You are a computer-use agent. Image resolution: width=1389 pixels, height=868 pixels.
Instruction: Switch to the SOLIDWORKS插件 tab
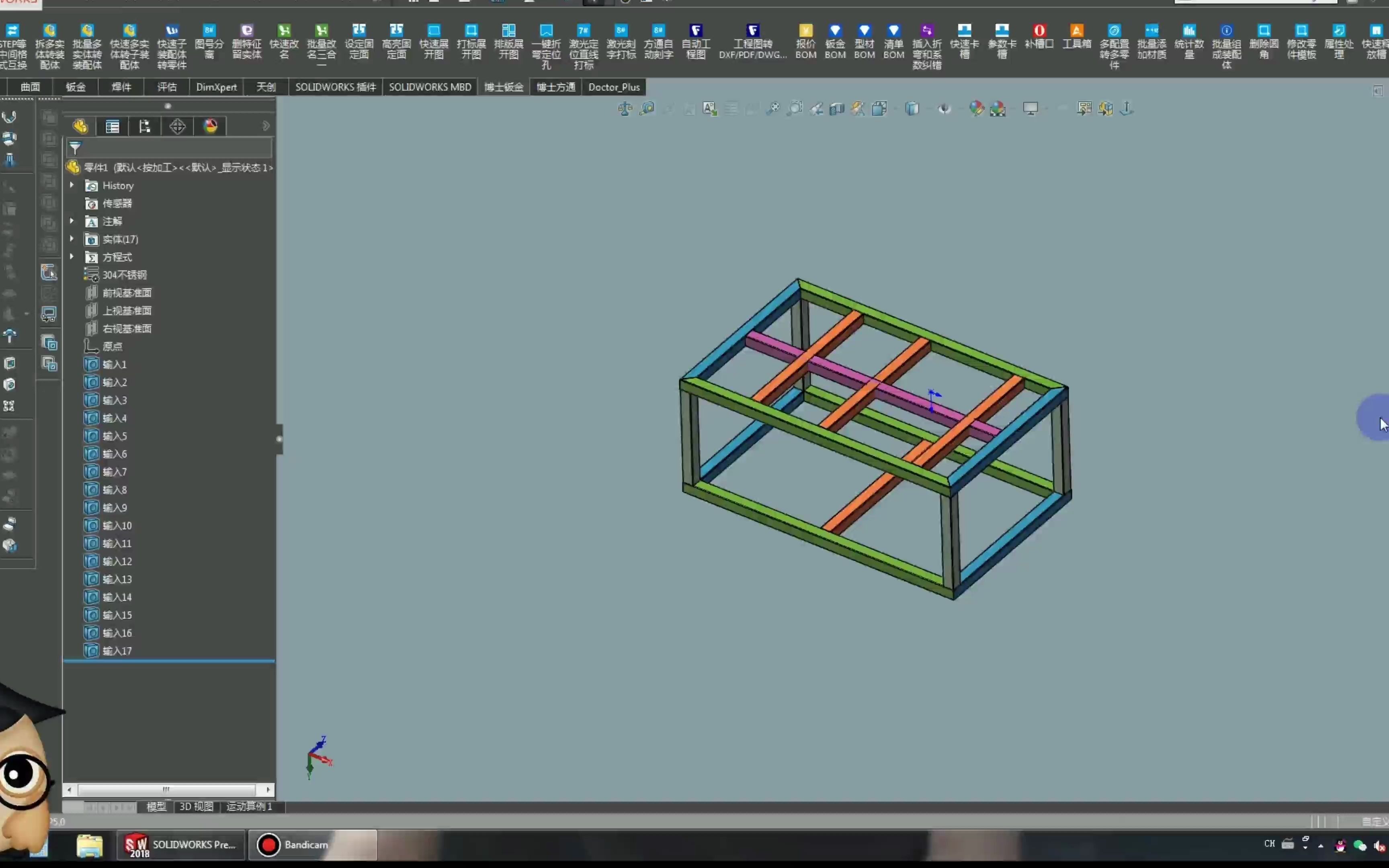[336, 87]
